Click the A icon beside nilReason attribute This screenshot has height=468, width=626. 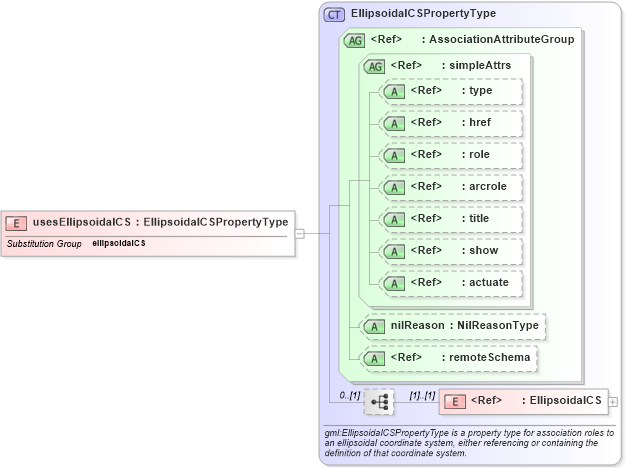[x=374, y=327]
